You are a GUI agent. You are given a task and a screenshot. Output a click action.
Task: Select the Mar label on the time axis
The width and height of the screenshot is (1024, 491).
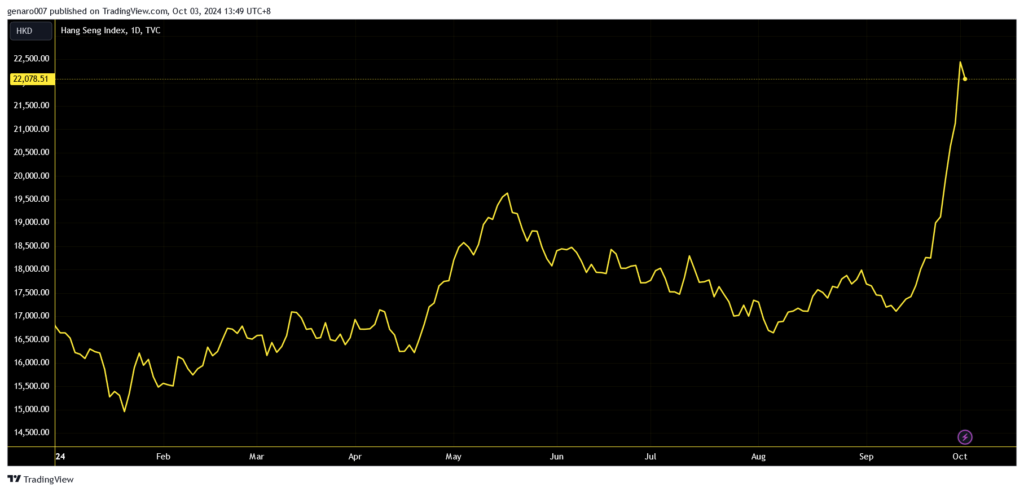[x=256, y=456]
